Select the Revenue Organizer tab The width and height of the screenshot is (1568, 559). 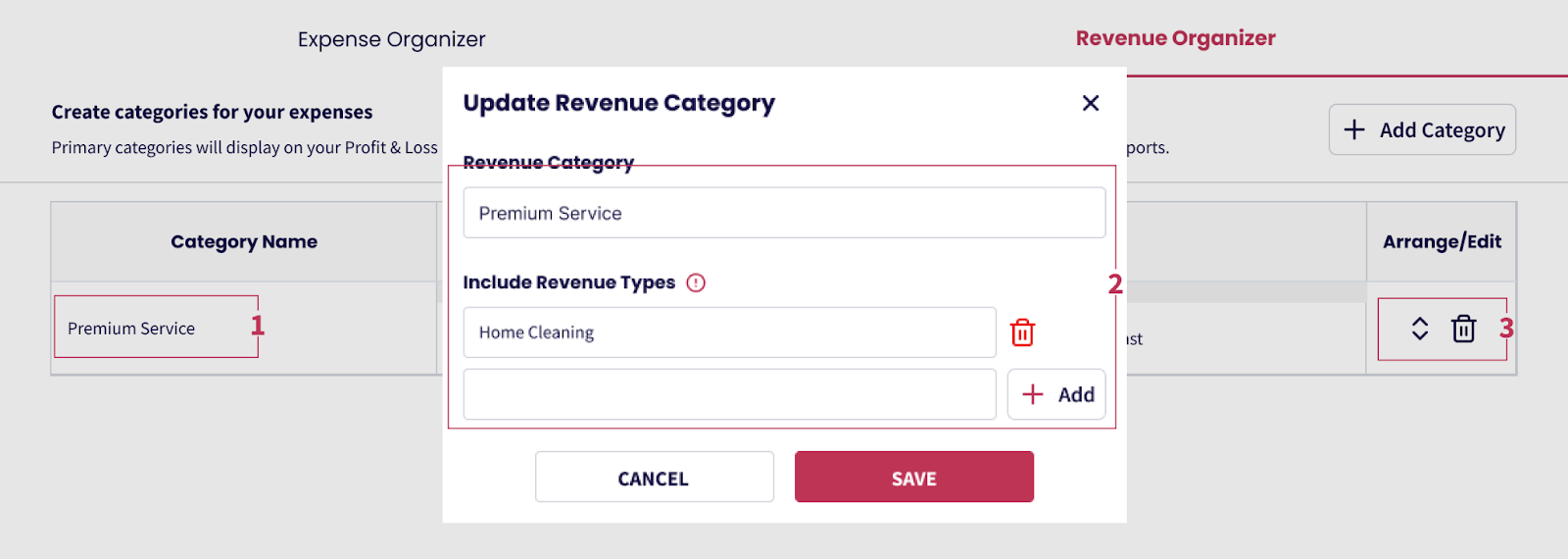(x=1175, y=38)
